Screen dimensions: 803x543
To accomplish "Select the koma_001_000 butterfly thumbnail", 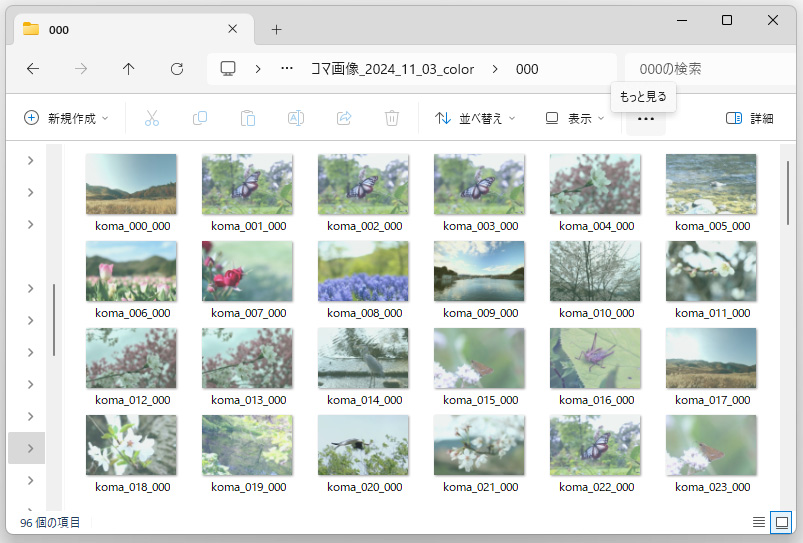I will (x=247, y=184).
